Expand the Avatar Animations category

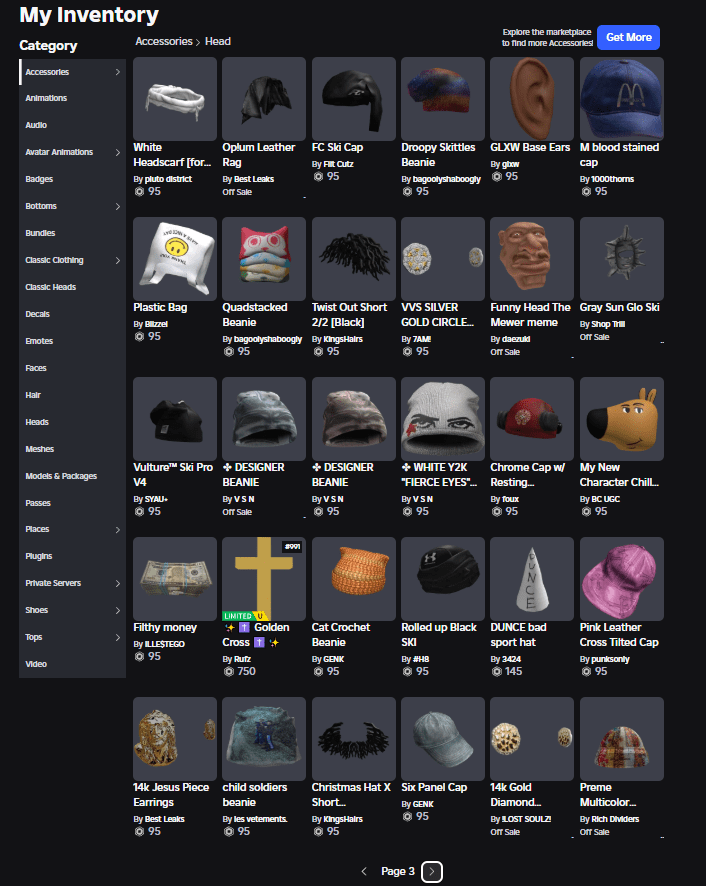(117, 152)
